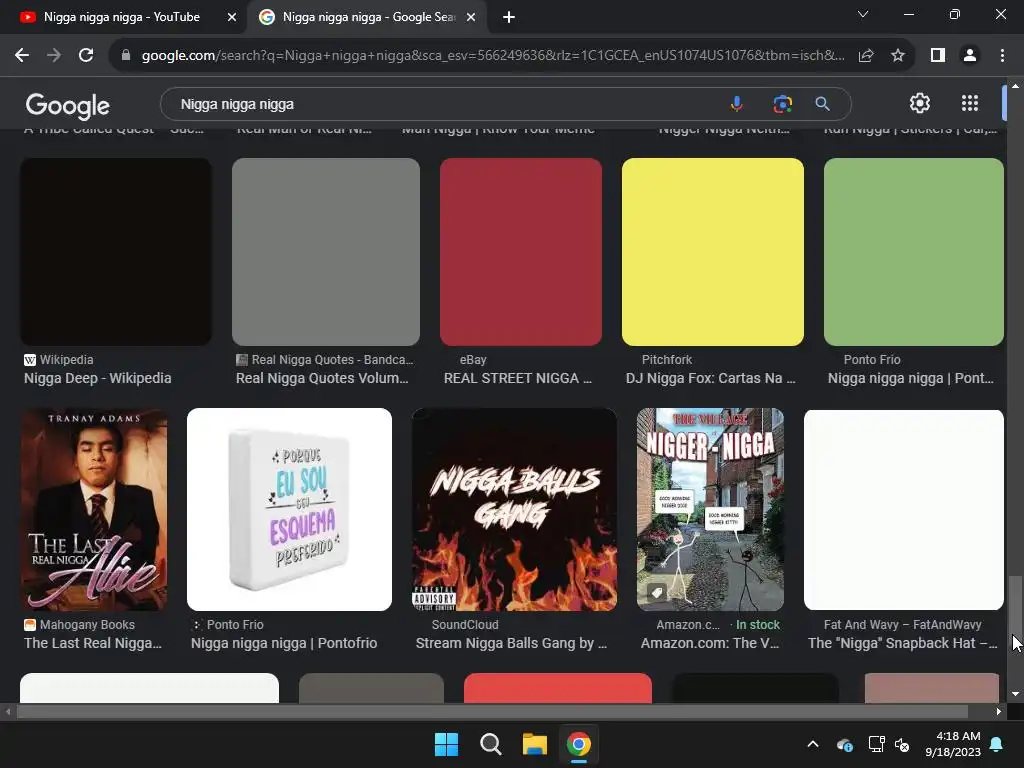Image resolution: width=1024 pixels, height=768 pixels.
Task: Open the notification bell
Action: (x=997, y=744)
